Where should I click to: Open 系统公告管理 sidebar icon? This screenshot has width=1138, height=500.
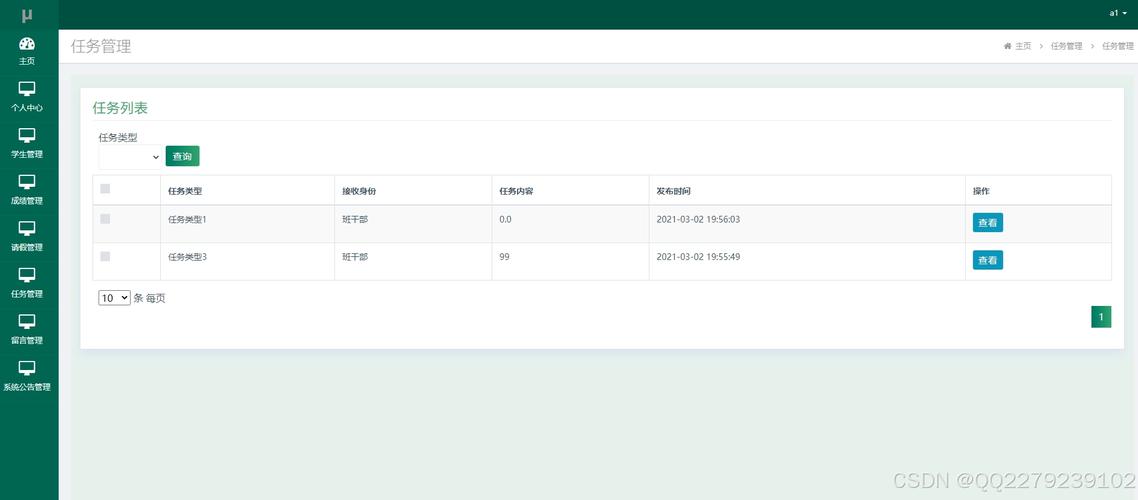click(27, 368)
